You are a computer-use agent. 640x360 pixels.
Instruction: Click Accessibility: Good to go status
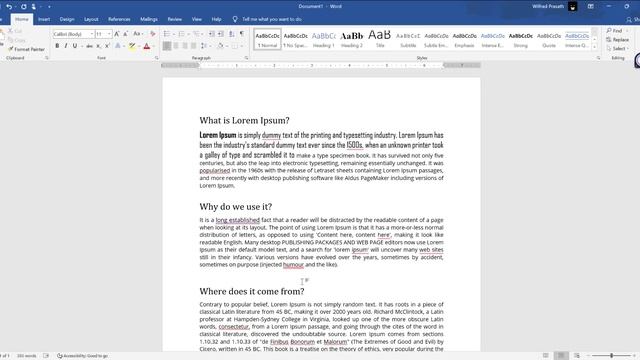click(82, 356)
